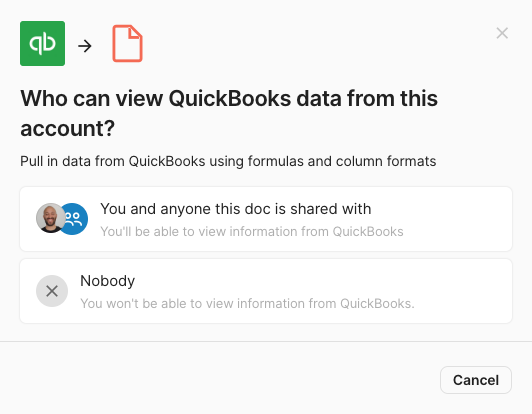Click the orange document page icon
Image resolution: width=532 pixels, height=414 pixels.
coord(127,43)
